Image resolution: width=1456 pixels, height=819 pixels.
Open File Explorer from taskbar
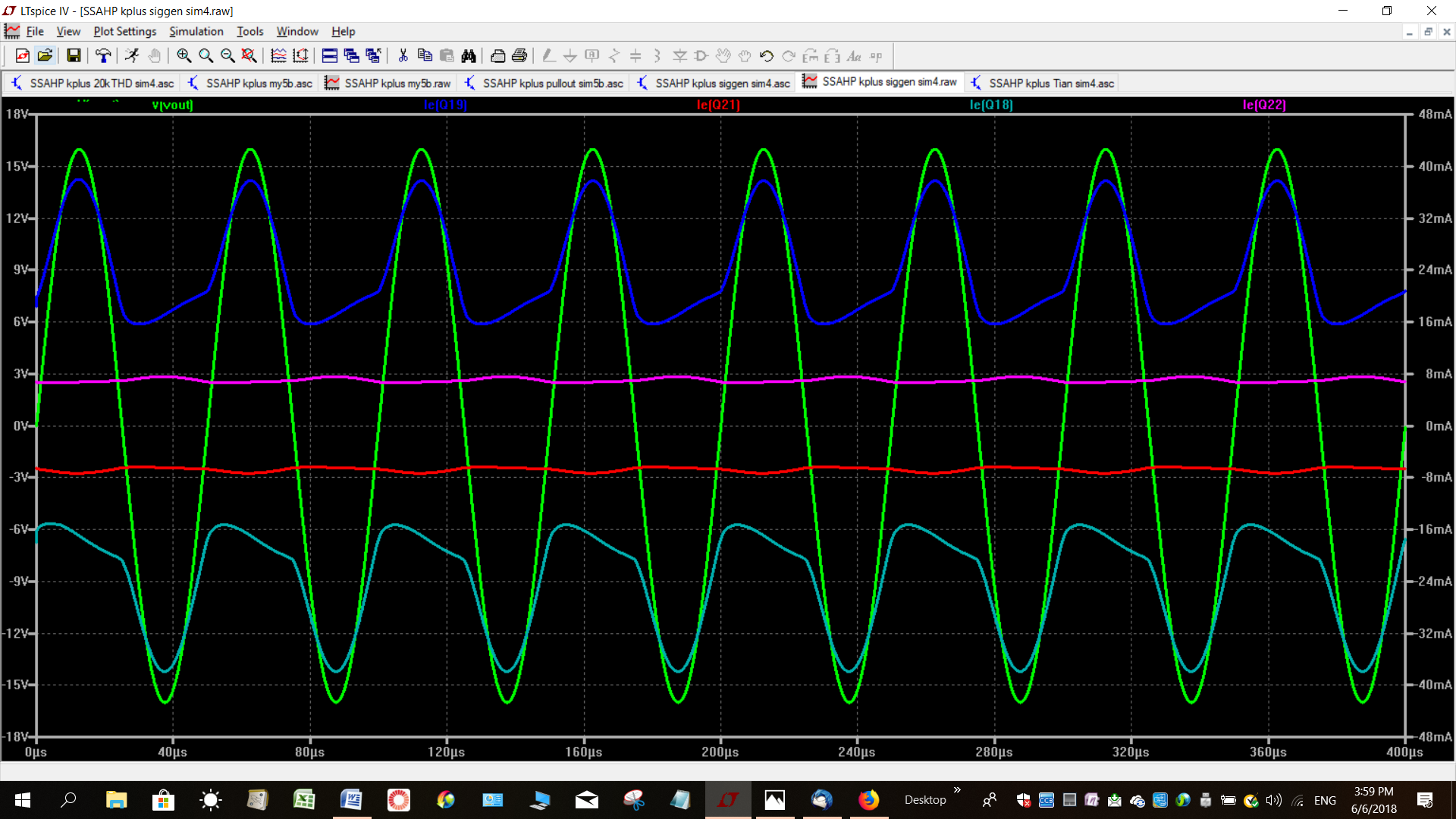[x=116, y=799]
